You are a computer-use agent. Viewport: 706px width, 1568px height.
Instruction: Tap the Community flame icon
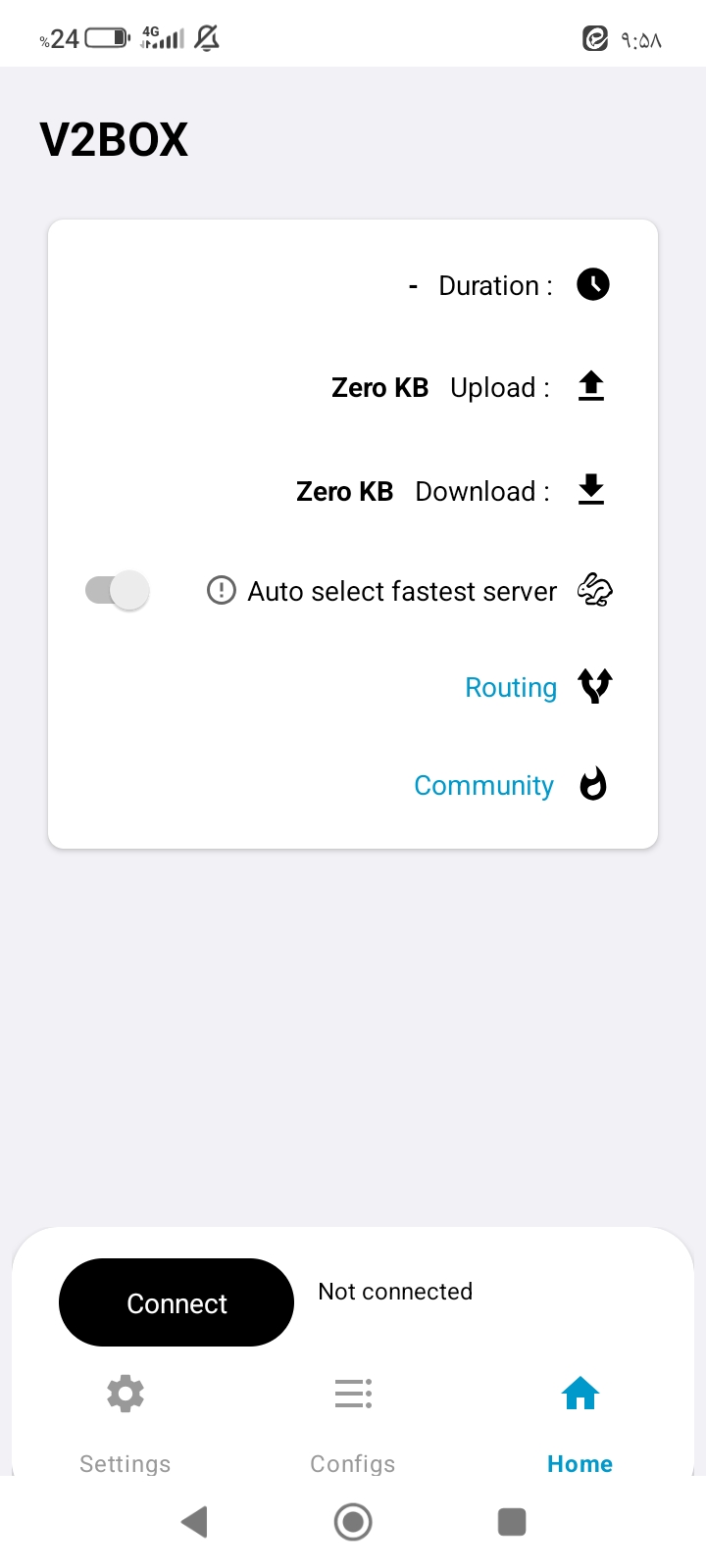tap(593, 784)
